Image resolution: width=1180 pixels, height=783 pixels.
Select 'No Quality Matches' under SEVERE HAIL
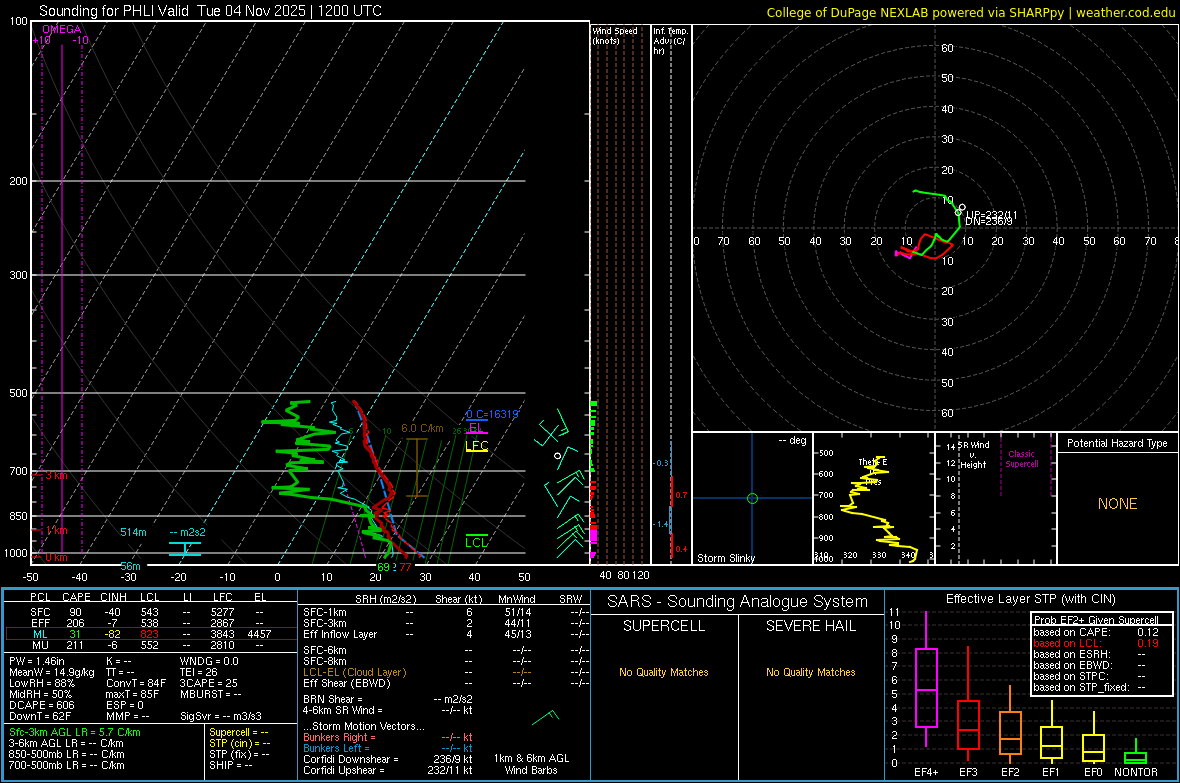click(x=810, y=672)
